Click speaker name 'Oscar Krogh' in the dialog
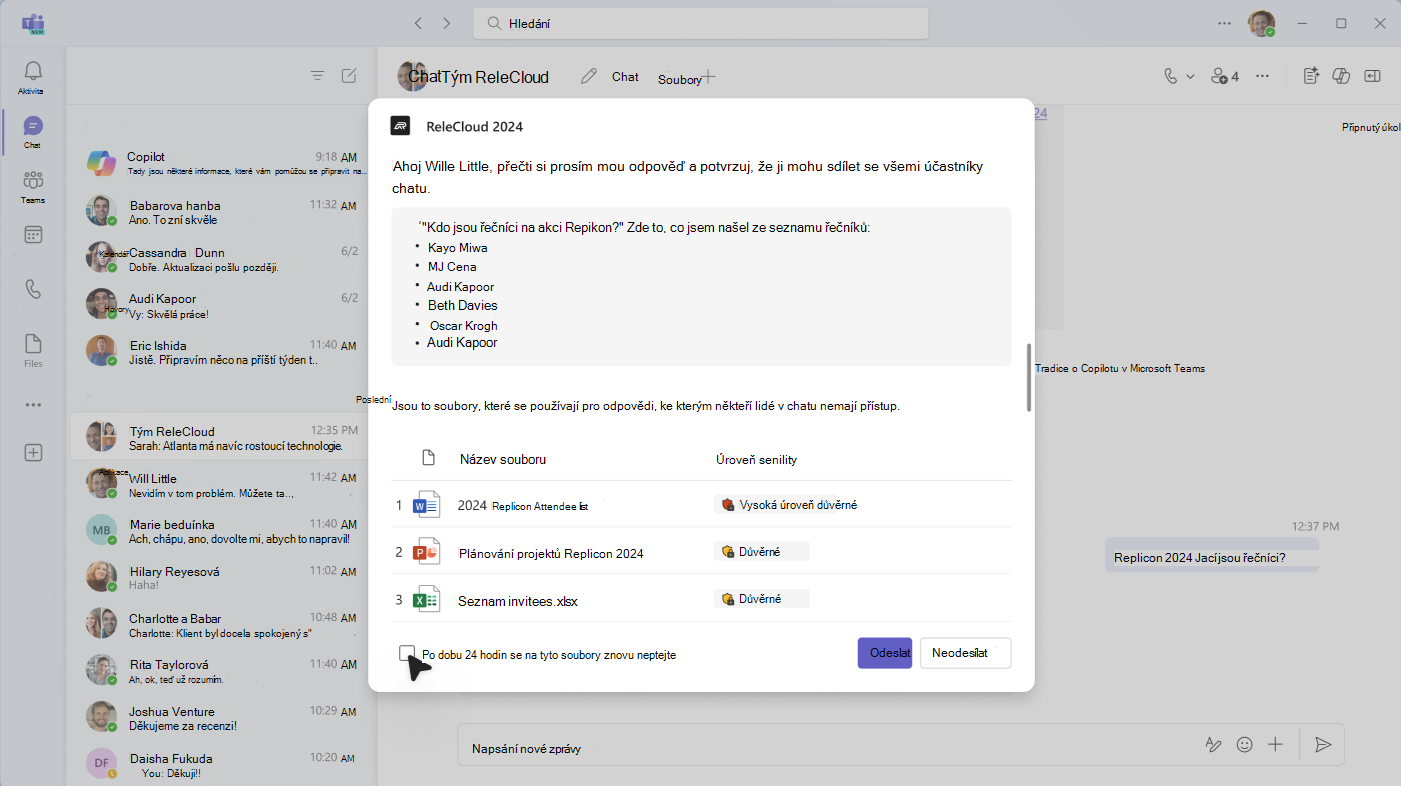Screen dimensions: 1401x786 point(464,325)
